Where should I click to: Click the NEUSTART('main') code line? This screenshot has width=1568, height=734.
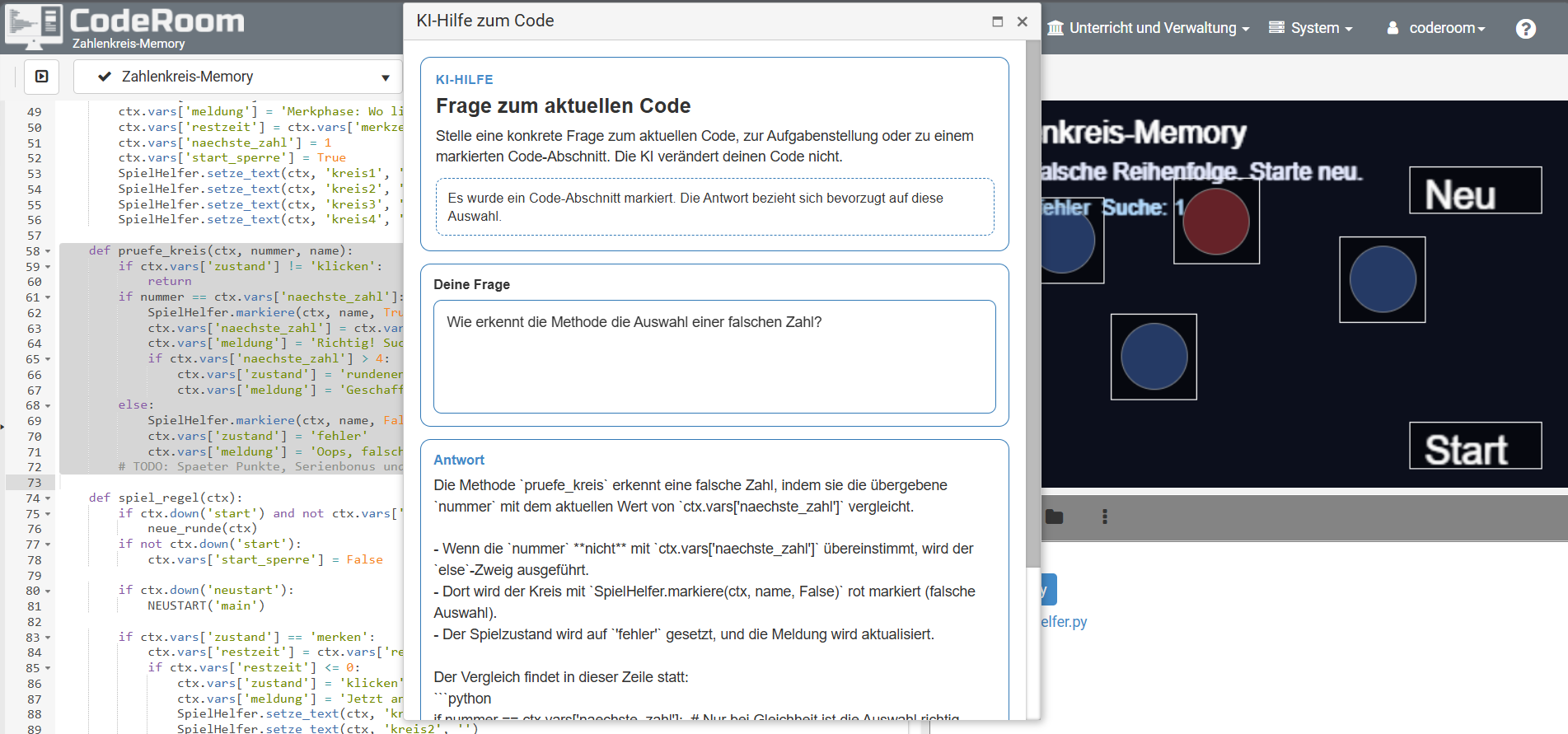(x=206, y=605)
